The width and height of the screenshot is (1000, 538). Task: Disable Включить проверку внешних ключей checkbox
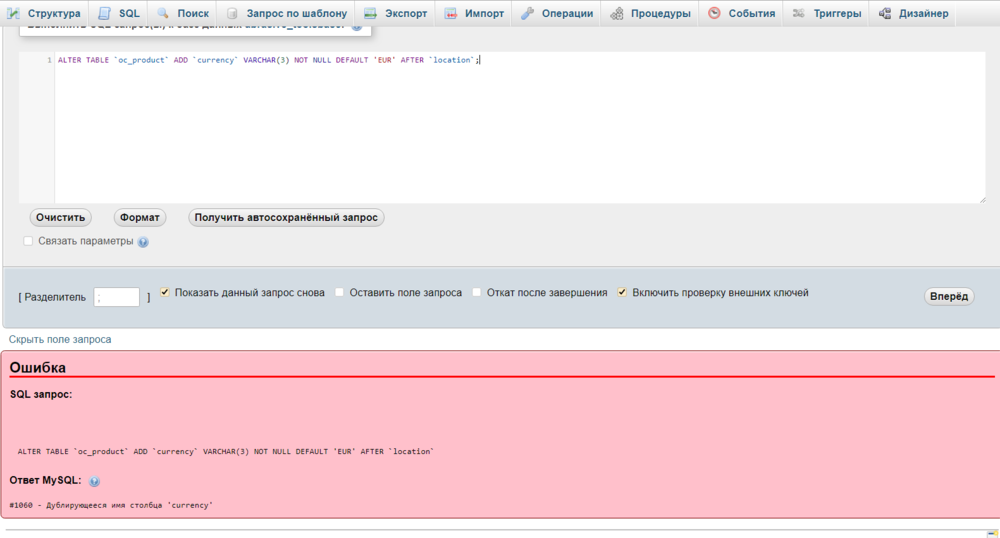coord(622,293)
